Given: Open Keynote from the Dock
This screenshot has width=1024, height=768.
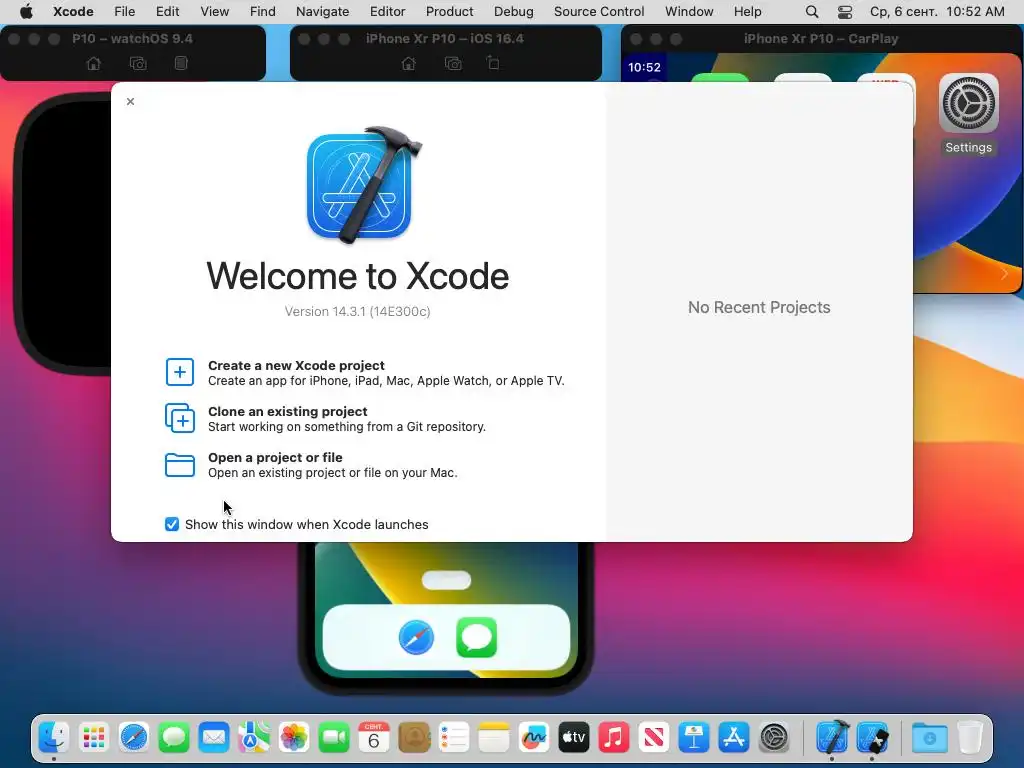Looking at the screenshot, I should tap(694, 738).
